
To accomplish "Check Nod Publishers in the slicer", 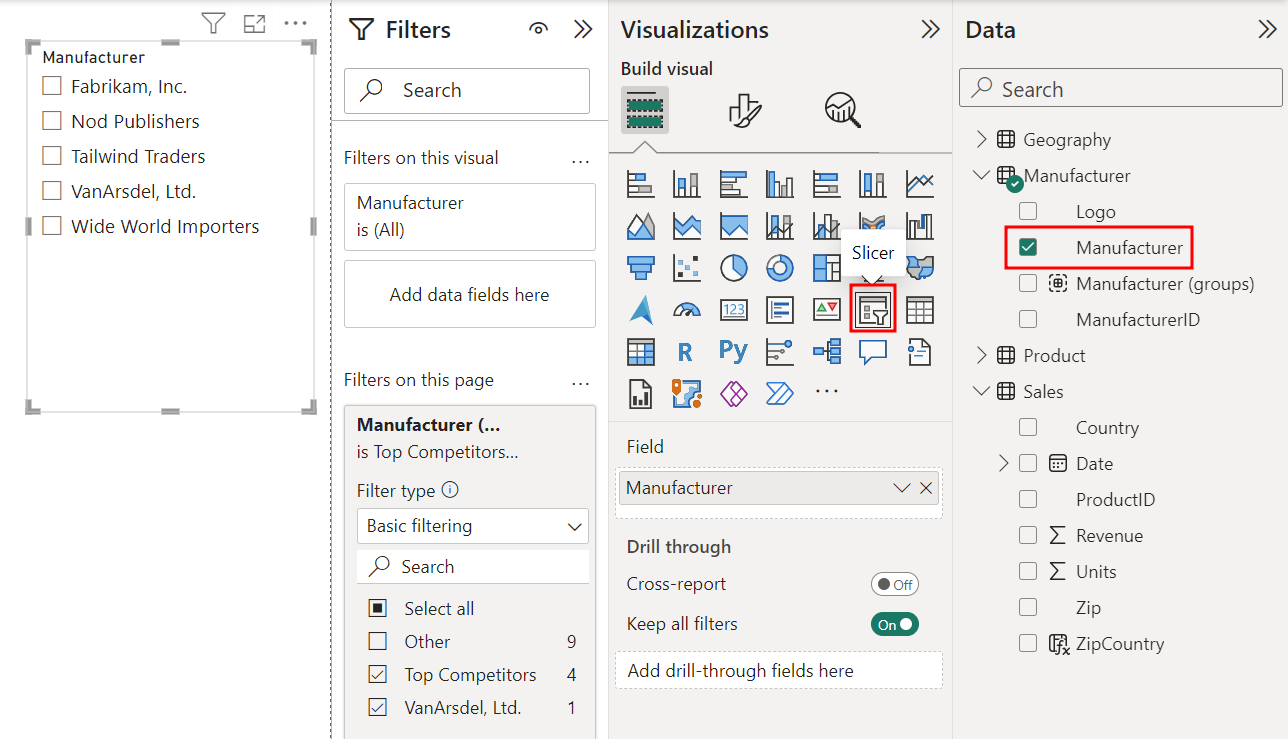I will pyautogui.click(x=52, y=122).
